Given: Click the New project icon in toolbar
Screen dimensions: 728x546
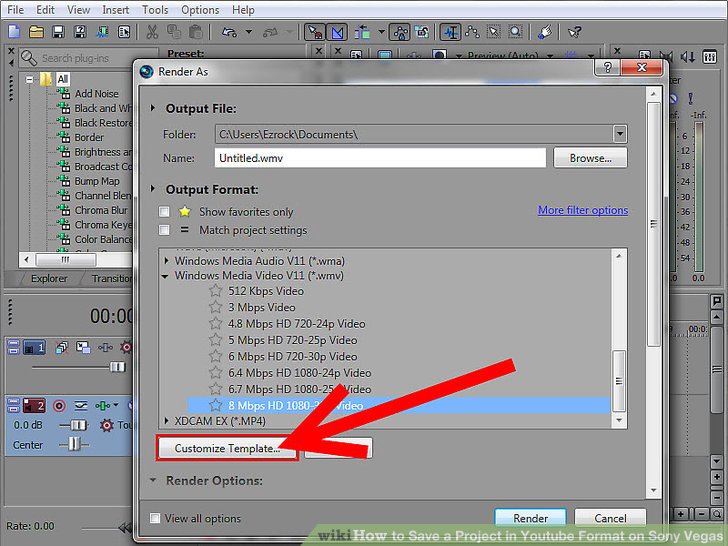Looking at the screenshot, I should tap(13, 32).
